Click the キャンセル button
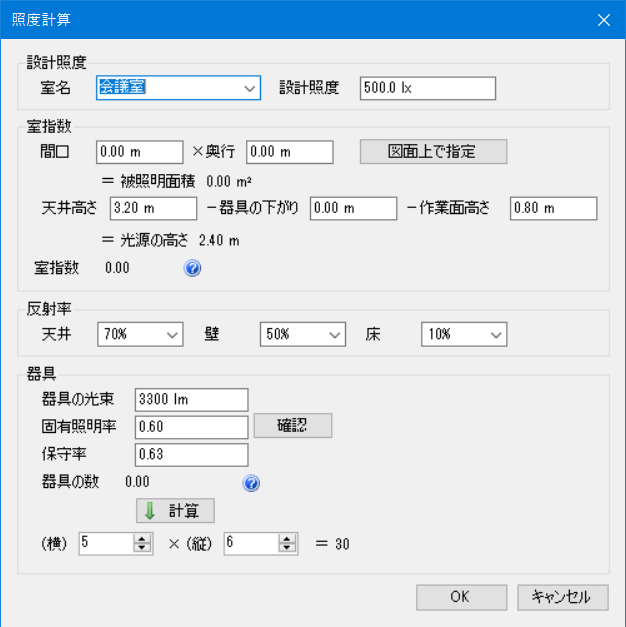626x627 pixels. point(563,597)
